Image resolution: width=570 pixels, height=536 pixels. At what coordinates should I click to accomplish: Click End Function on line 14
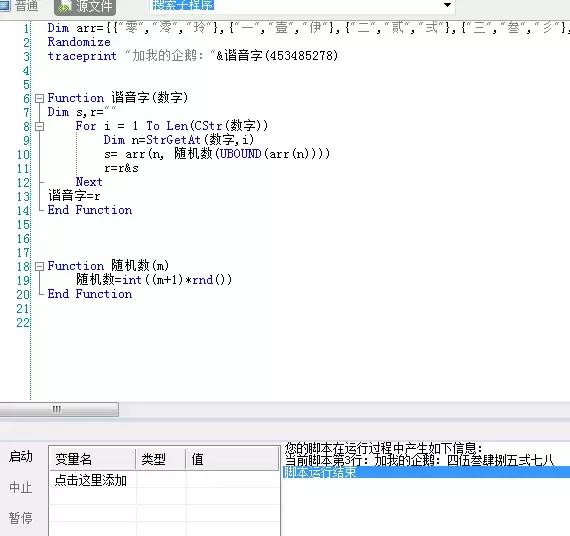pos(90,210)
